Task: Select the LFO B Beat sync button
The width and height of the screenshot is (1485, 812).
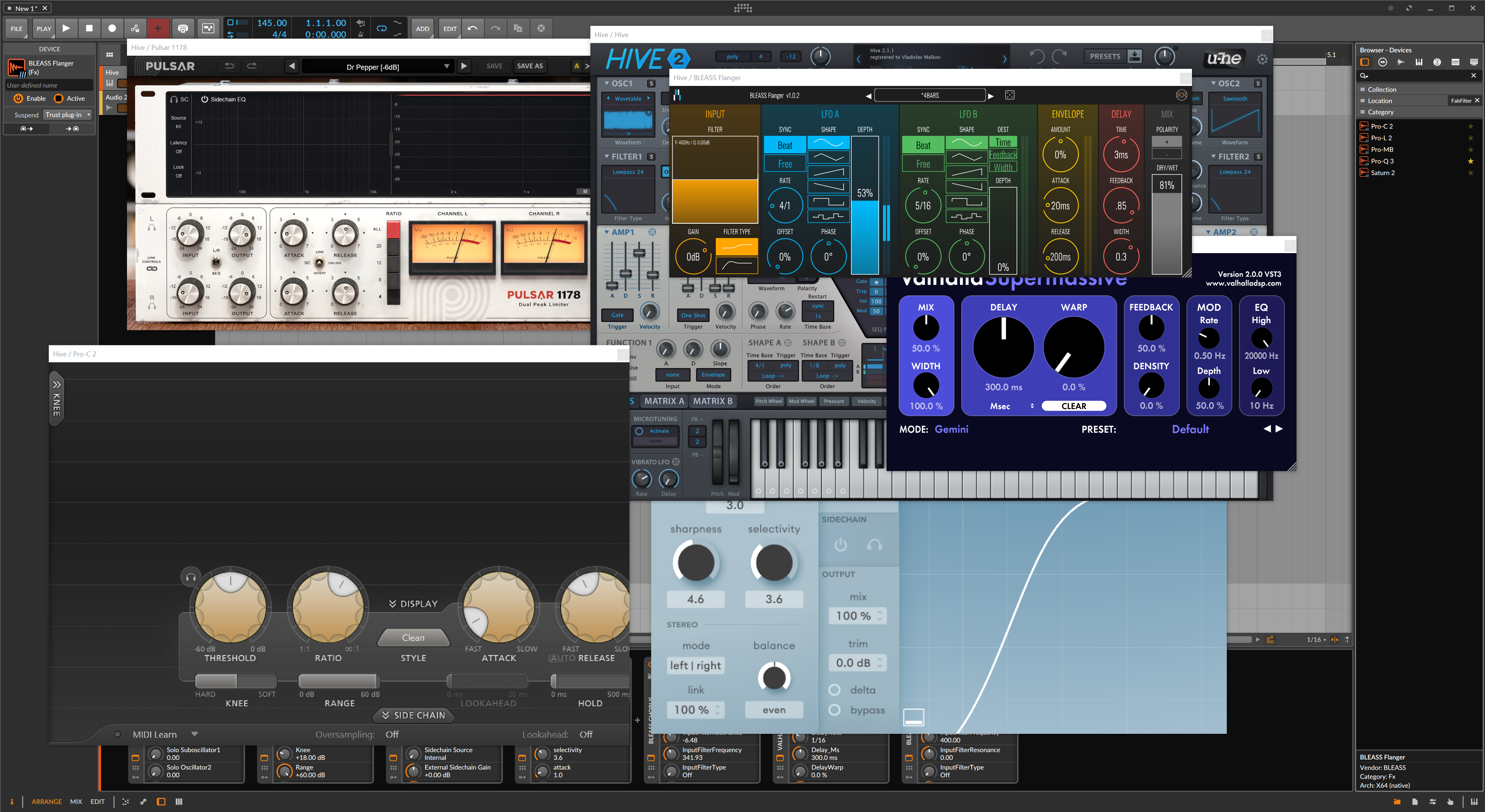Action: click(x=923, y=145)
